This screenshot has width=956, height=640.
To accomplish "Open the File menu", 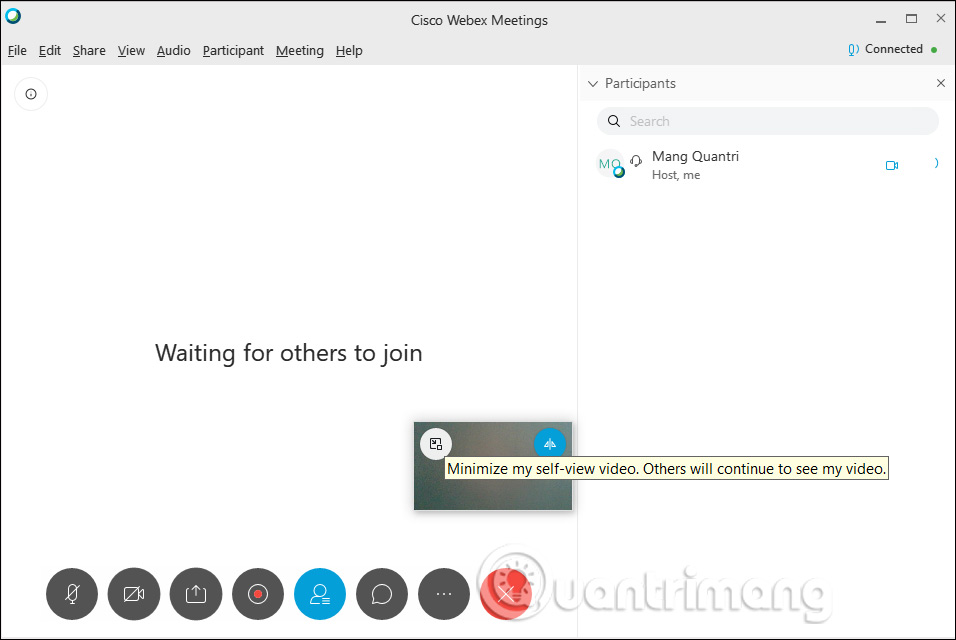I will (x=17, y=51).
